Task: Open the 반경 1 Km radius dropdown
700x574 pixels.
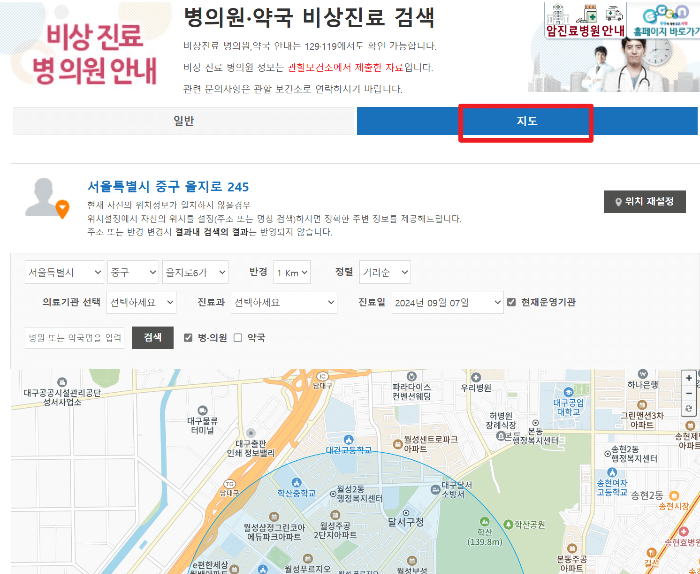Action: (x=292, y=272)
